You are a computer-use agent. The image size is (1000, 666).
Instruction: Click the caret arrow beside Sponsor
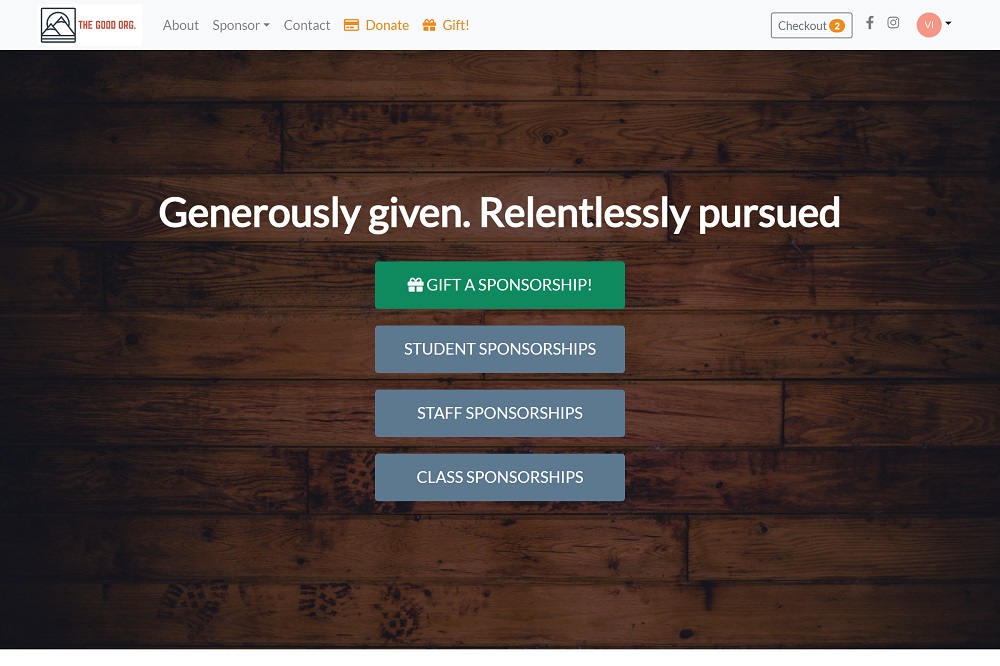click(x=267, y=26)
